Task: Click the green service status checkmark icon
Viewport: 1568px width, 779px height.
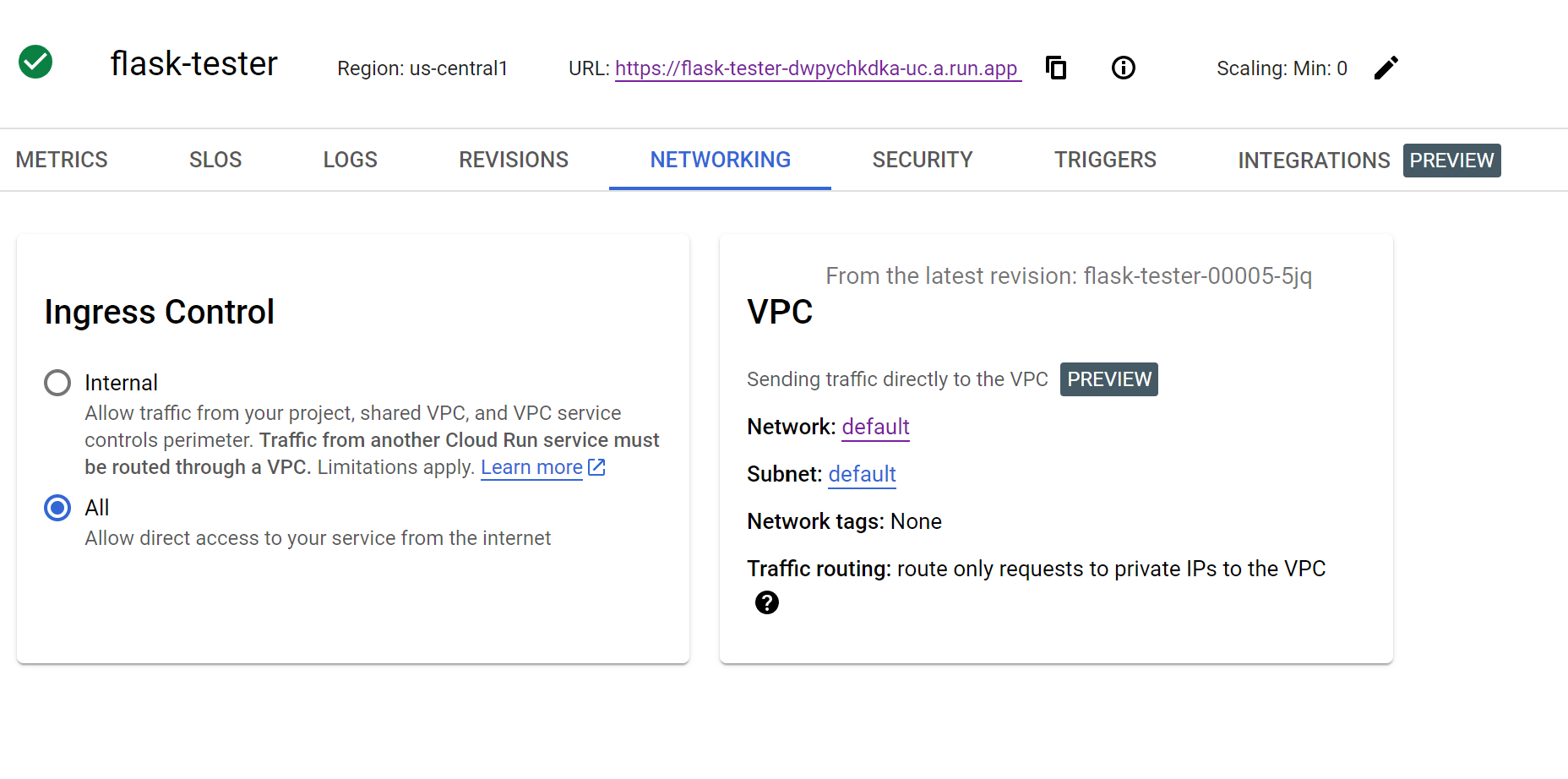Action: [35, 62]
